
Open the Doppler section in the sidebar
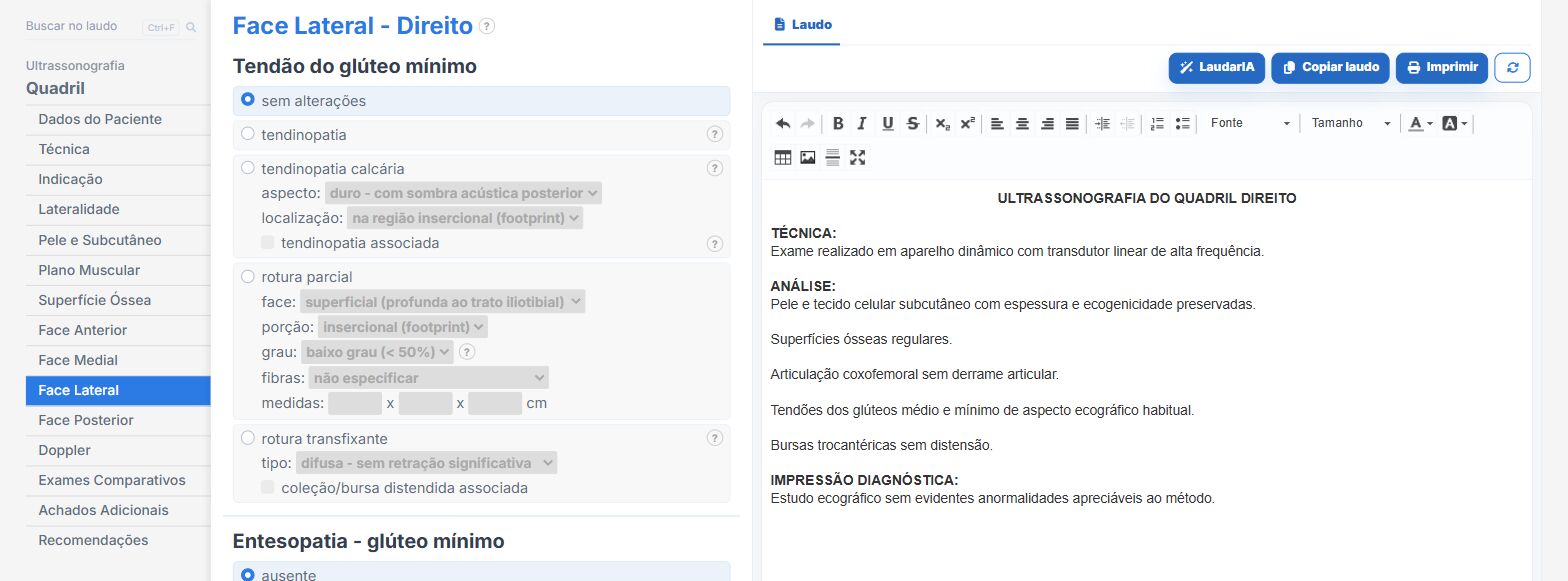click(x=118, y=450)
